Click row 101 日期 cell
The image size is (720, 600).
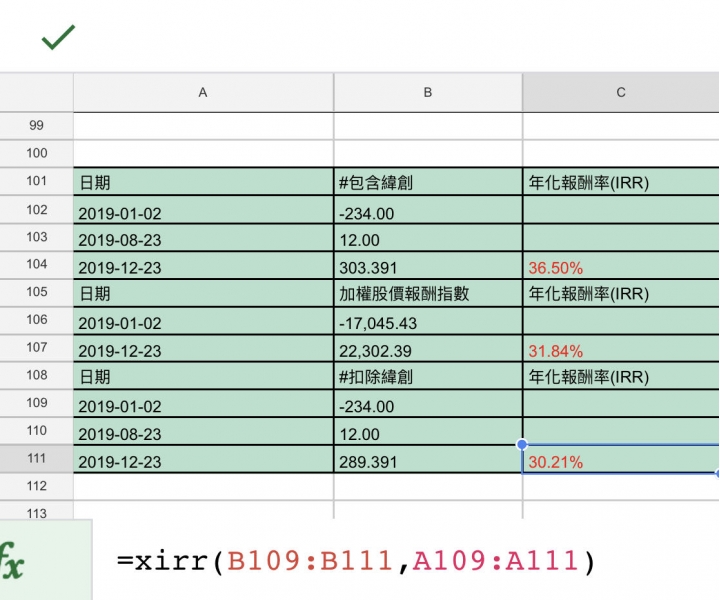[203, 182]
